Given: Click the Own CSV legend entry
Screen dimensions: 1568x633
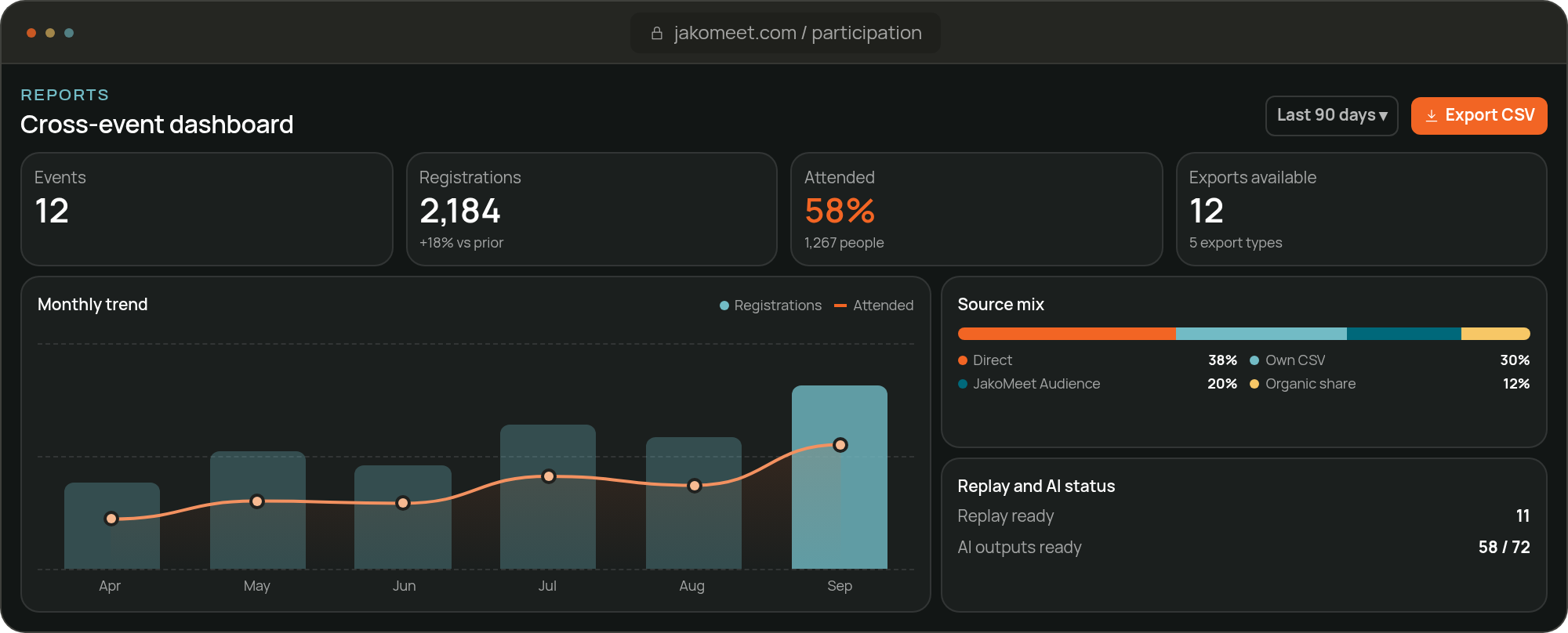Looking at the screenshot, I should click(1390, 360).
